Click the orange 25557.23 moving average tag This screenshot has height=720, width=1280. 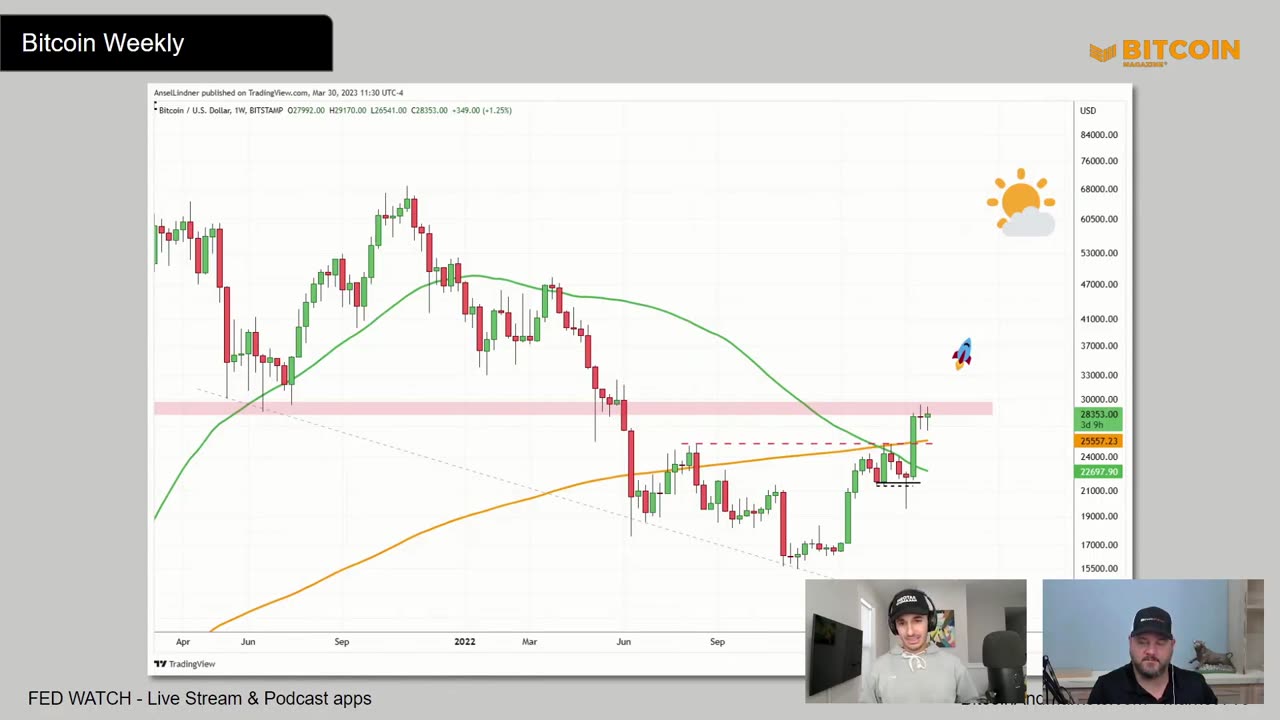(1099, 441)
